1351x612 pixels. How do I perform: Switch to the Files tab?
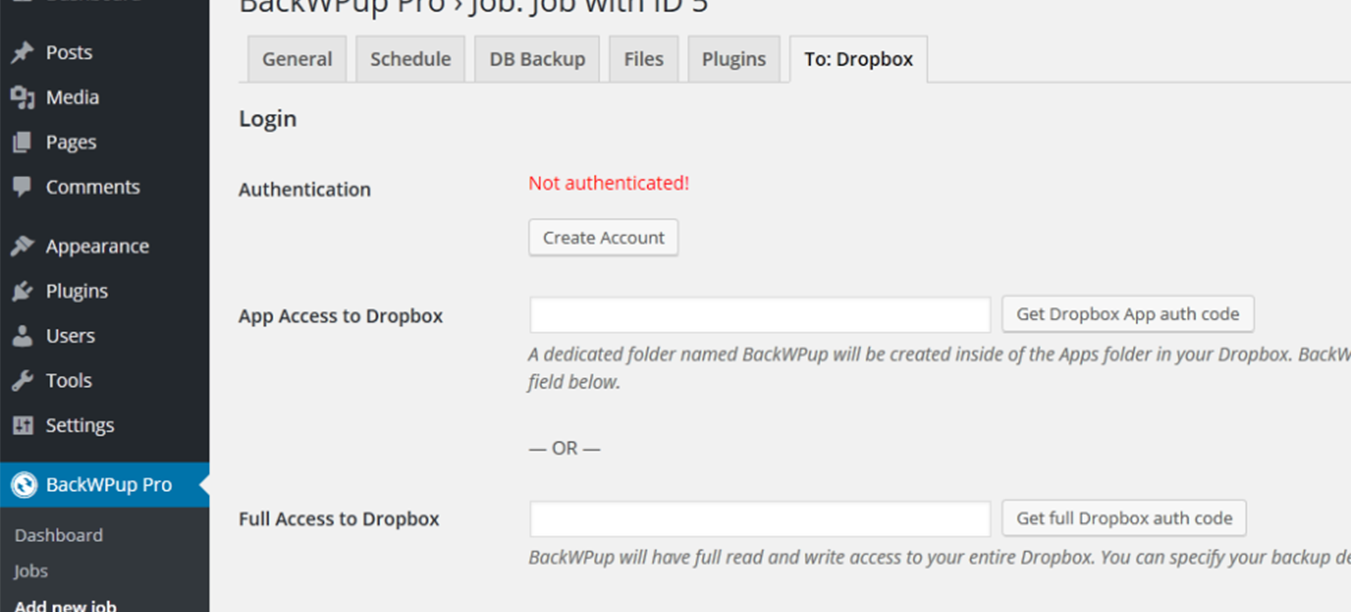pyautogui.click(x=643, y=59)
